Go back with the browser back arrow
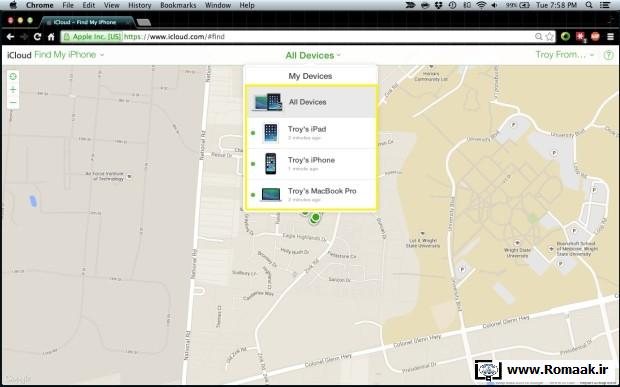The height and width of the screenshot is (387, 620). tap(11, 37)
